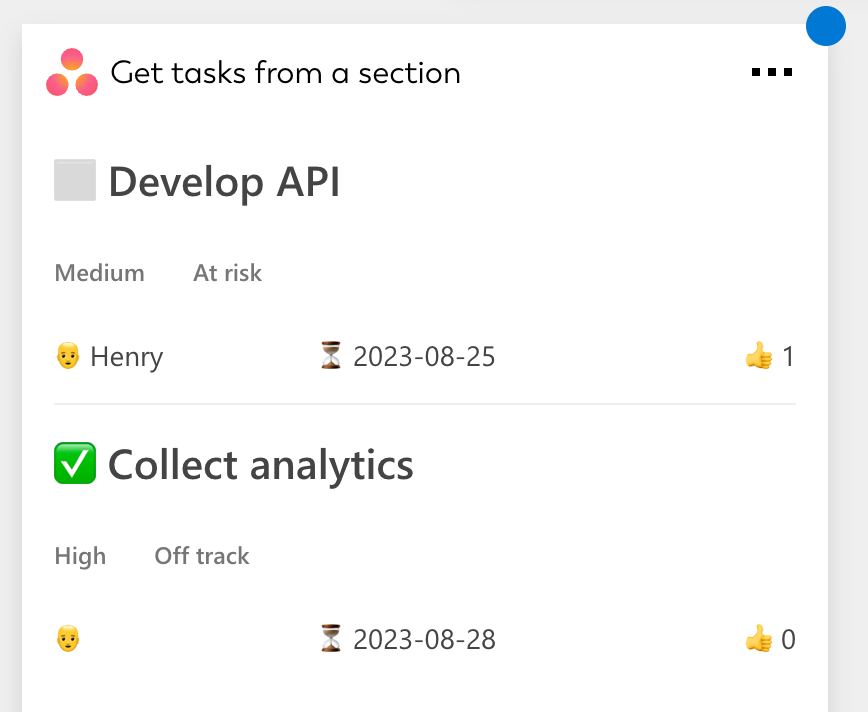
Task: Select the High priority label
Action: click(x=80, y=556)
